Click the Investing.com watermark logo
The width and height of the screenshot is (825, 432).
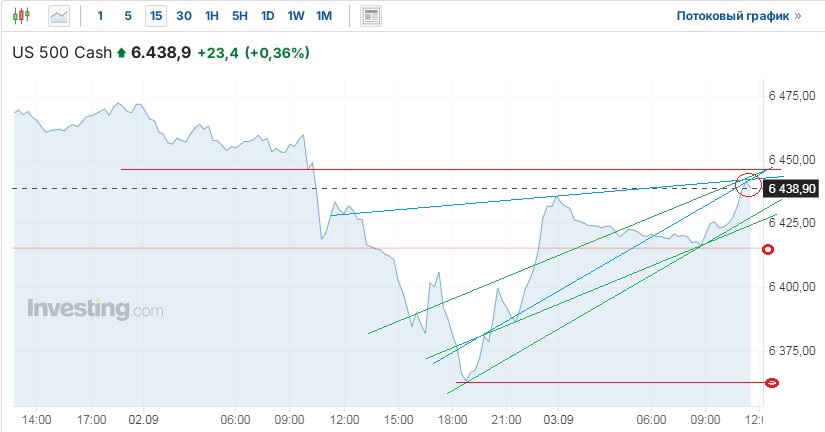click(x=94, y=309)
